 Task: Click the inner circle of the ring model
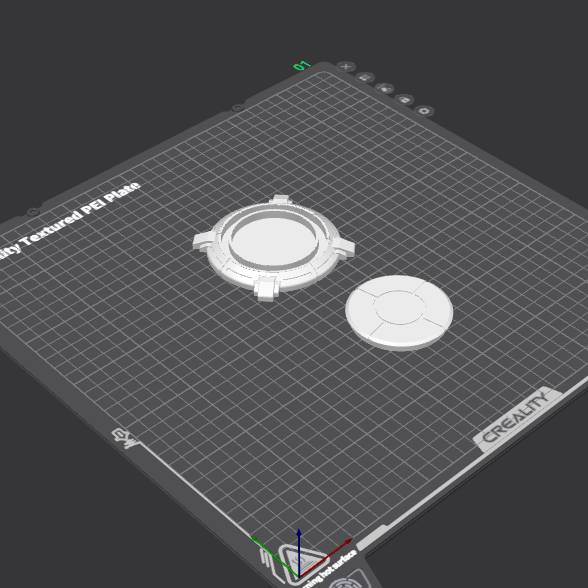point(274,242)
